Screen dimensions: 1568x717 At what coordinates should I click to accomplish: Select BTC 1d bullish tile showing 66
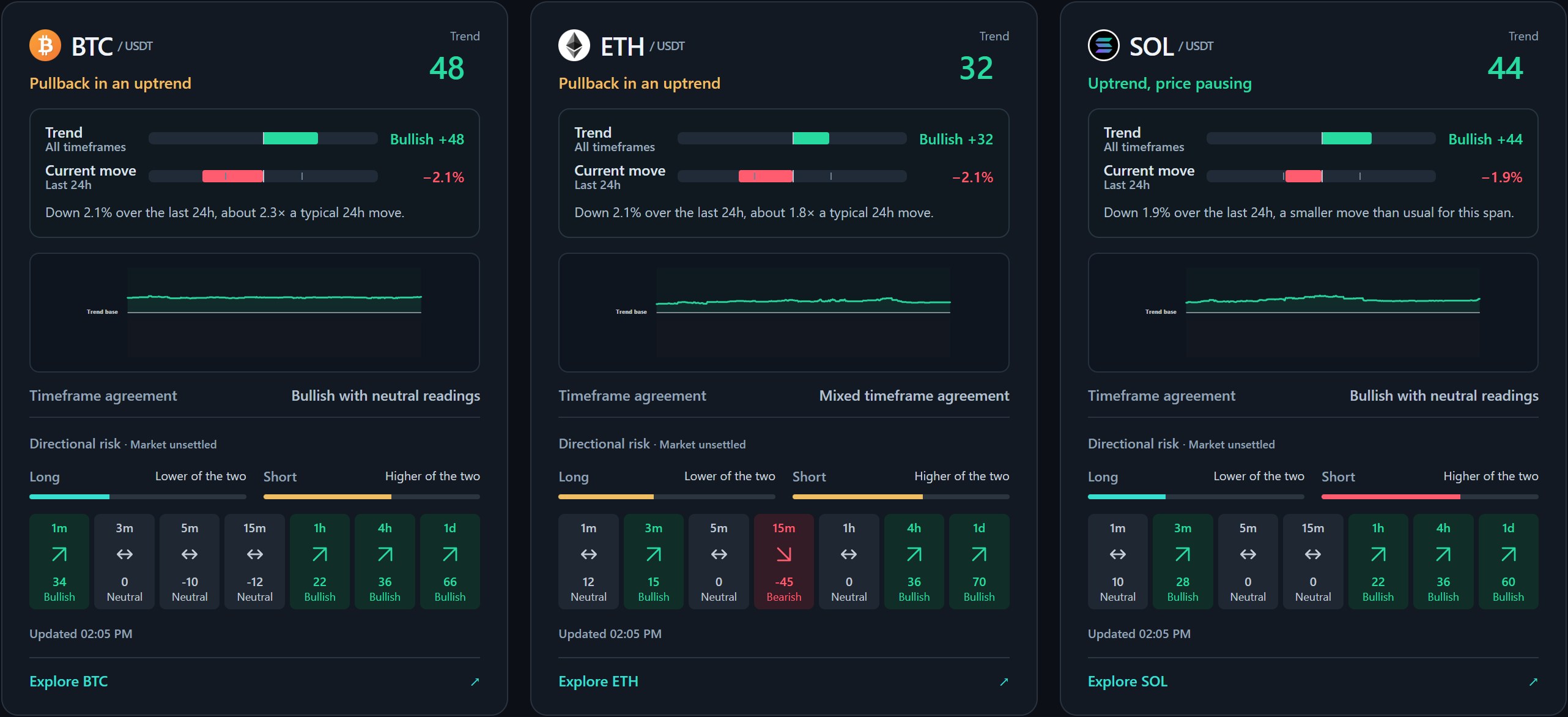tap(450, 562)
